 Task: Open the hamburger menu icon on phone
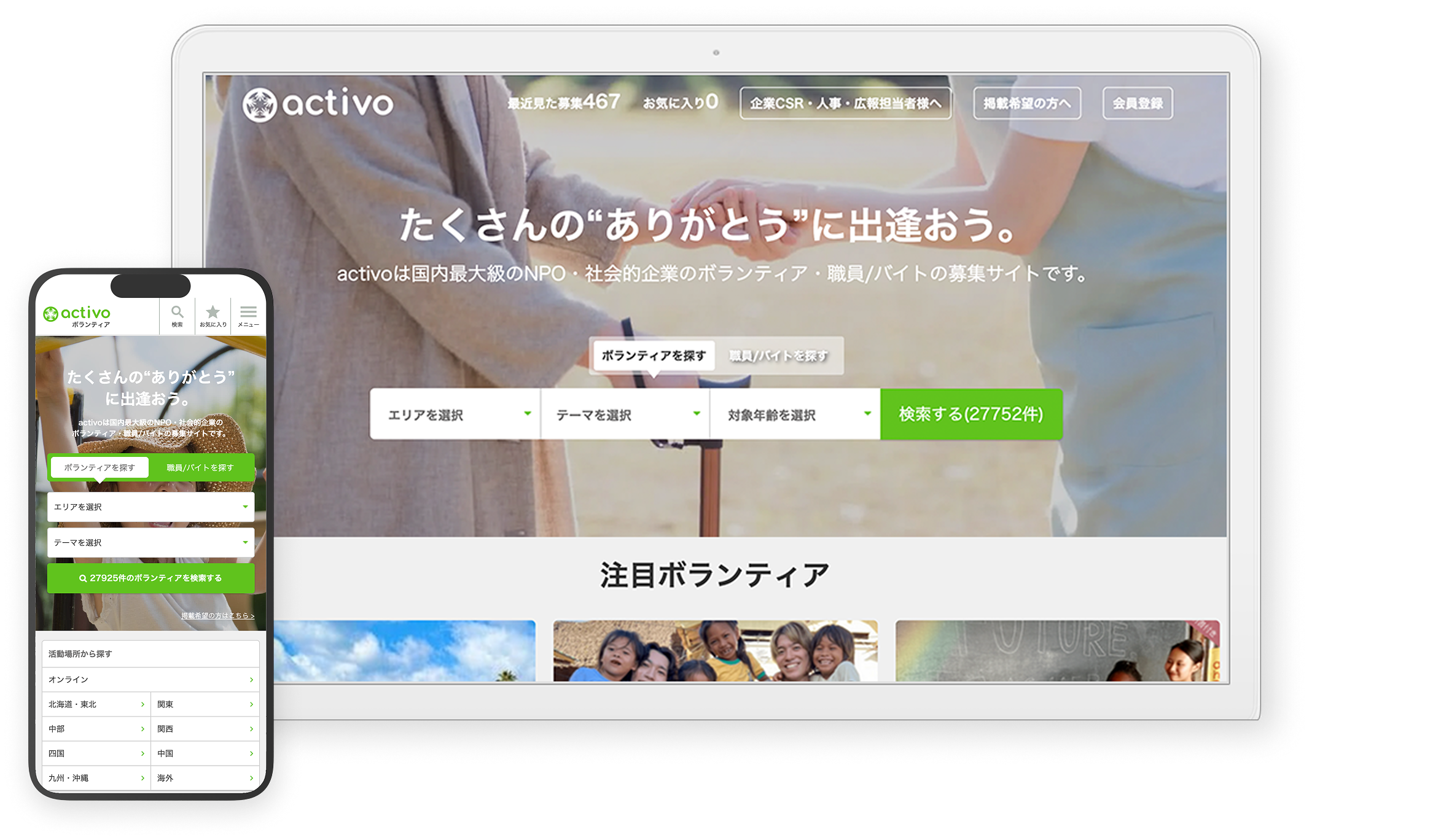pyautogui.click(x=248, y=315)
